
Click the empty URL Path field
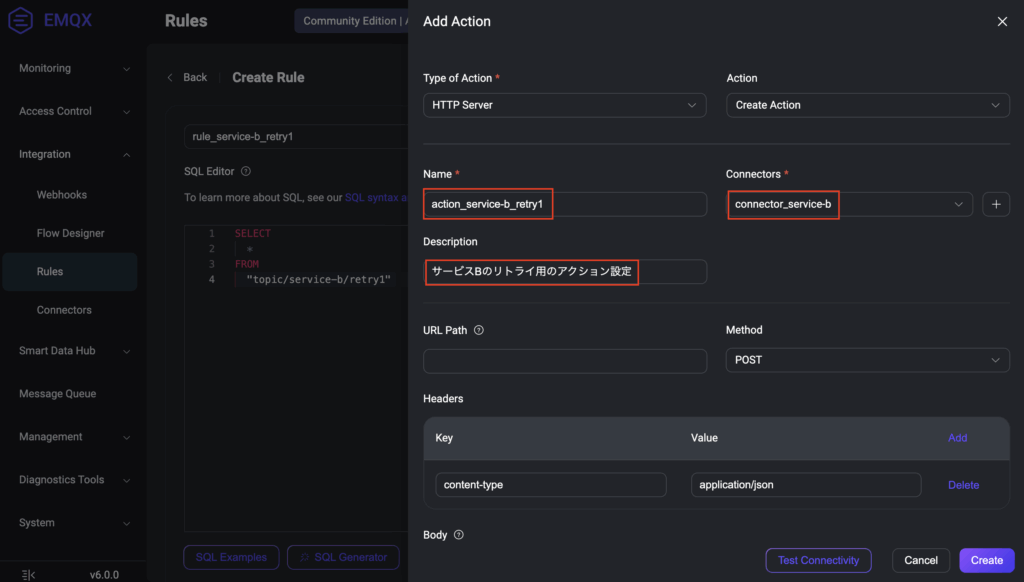(x=565, y=360)
